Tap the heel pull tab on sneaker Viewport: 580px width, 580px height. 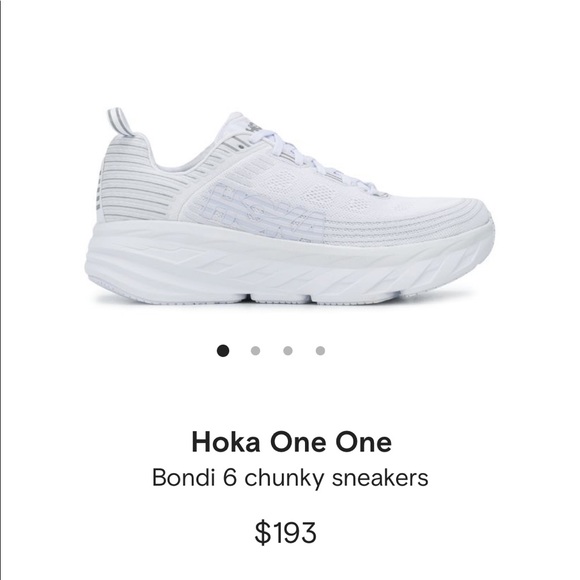point(120,122)
